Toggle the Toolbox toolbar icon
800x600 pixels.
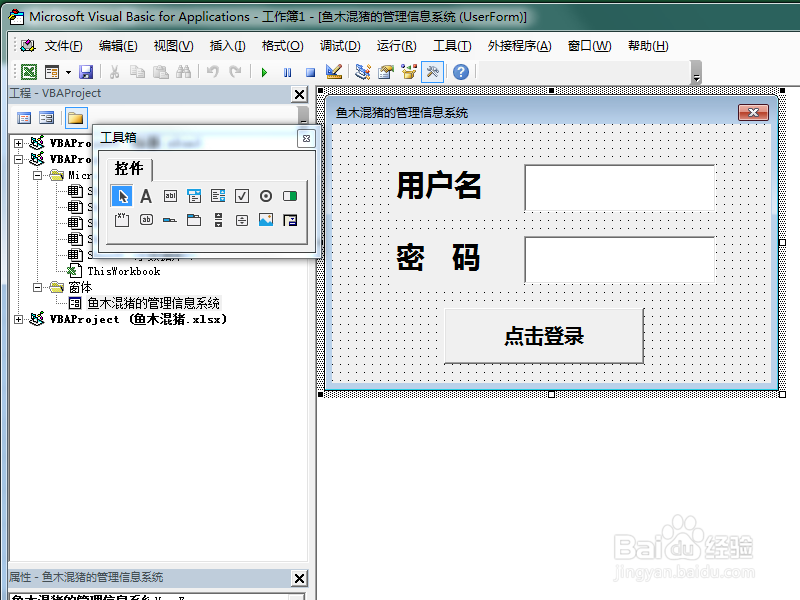click(x=432, y=72)
